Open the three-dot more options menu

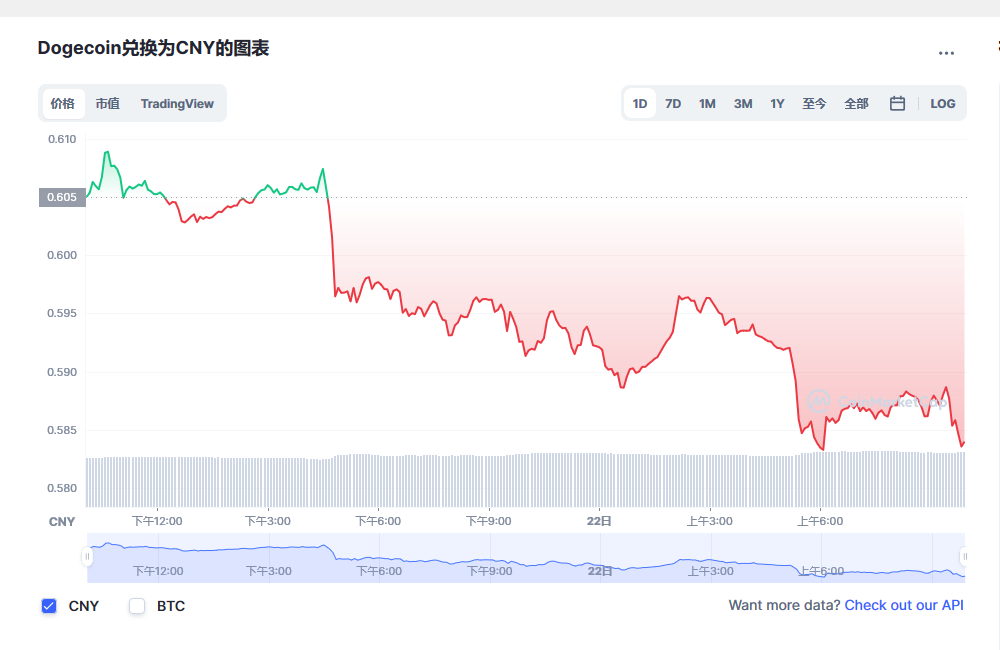click(946, 53)
